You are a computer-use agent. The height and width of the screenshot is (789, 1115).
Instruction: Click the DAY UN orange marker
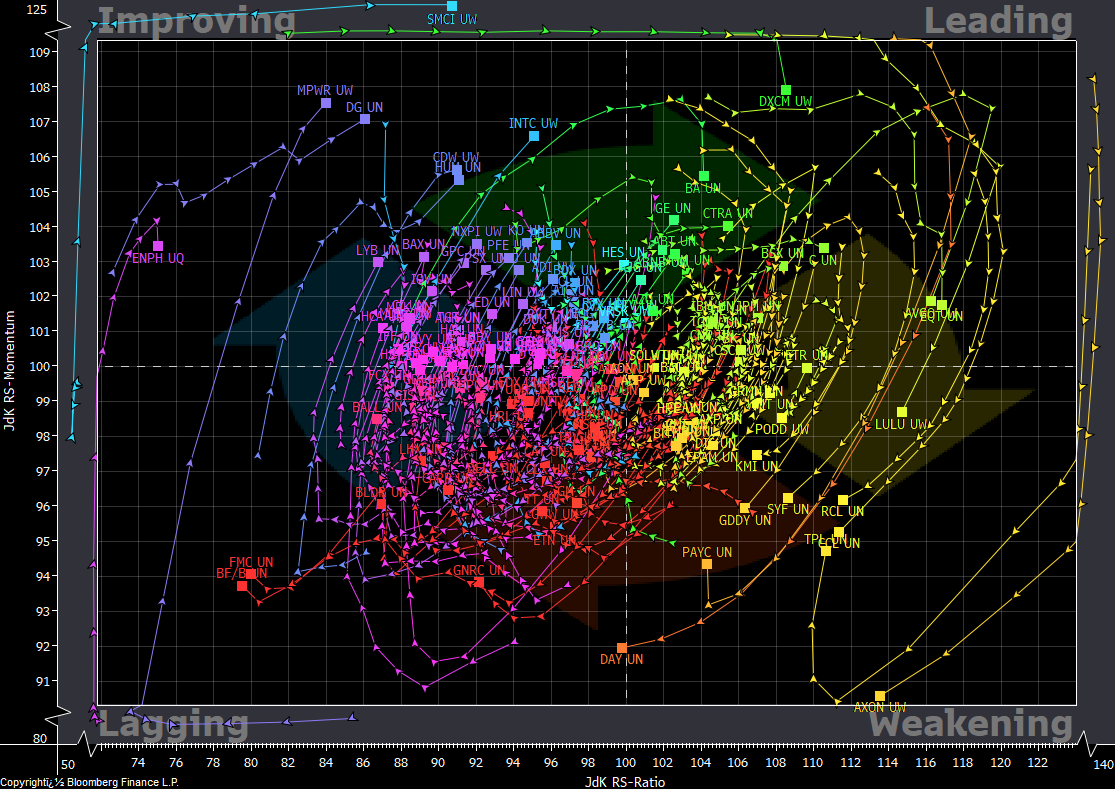[621, 648]
